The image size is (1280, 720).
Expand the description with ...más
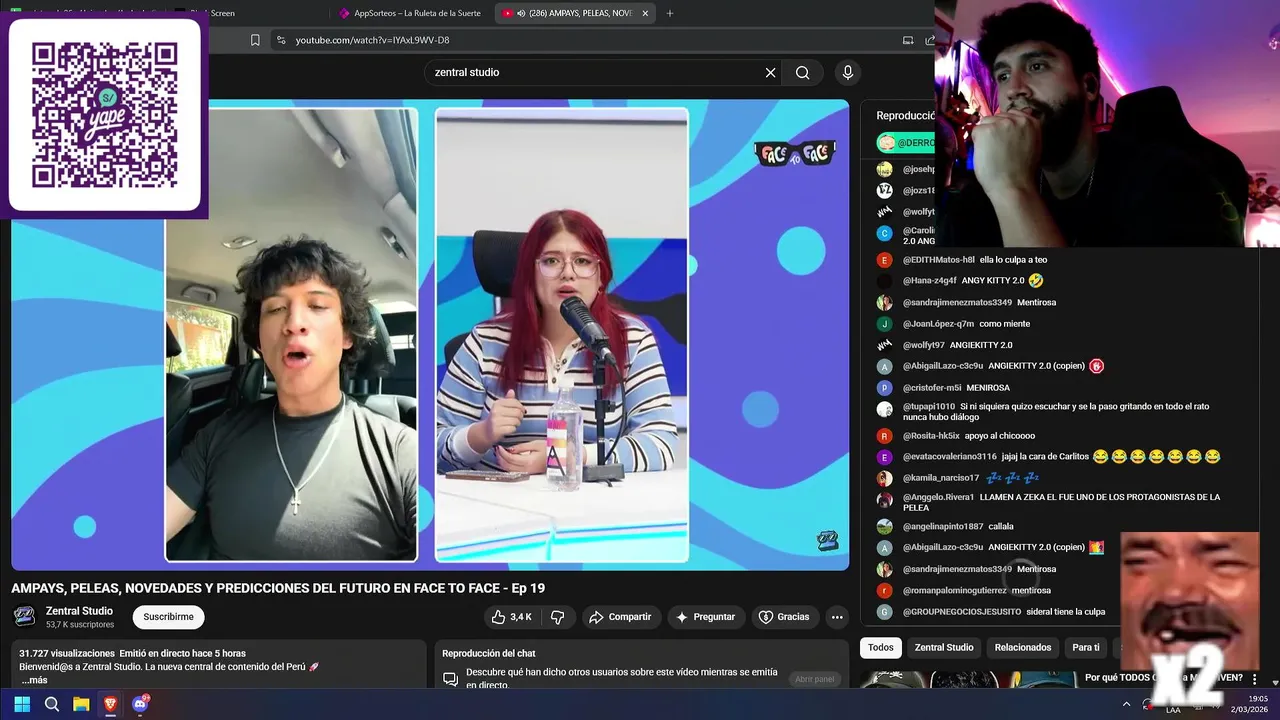pyautogui.click(x=34, y=680)
